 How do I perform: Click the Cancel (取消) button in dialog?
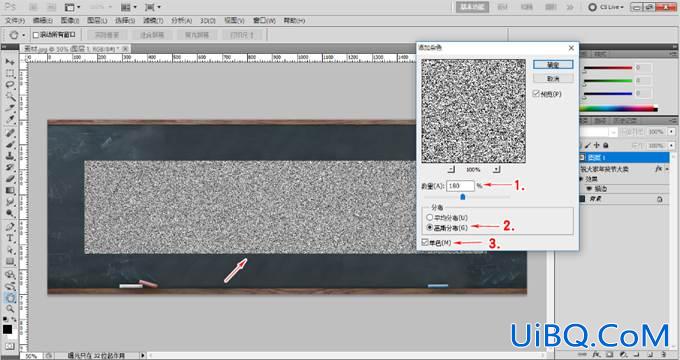[553, 79]
